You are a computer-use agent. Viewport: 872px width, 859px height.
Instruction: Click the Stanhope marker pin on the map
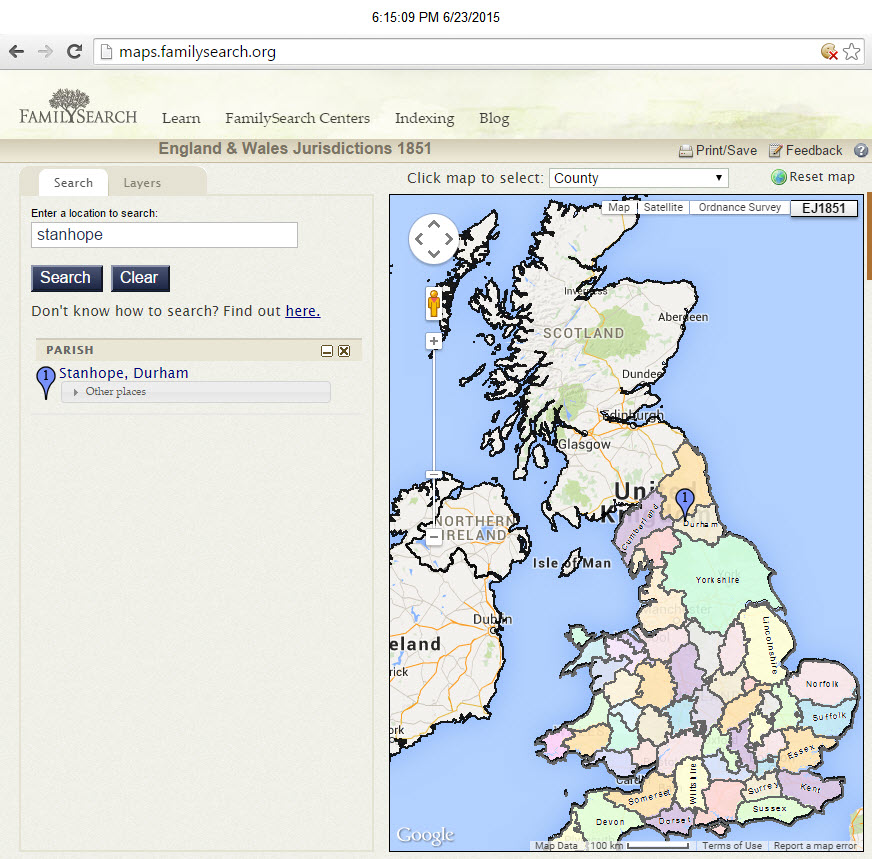pyautogui.click(x=684, y=498)
